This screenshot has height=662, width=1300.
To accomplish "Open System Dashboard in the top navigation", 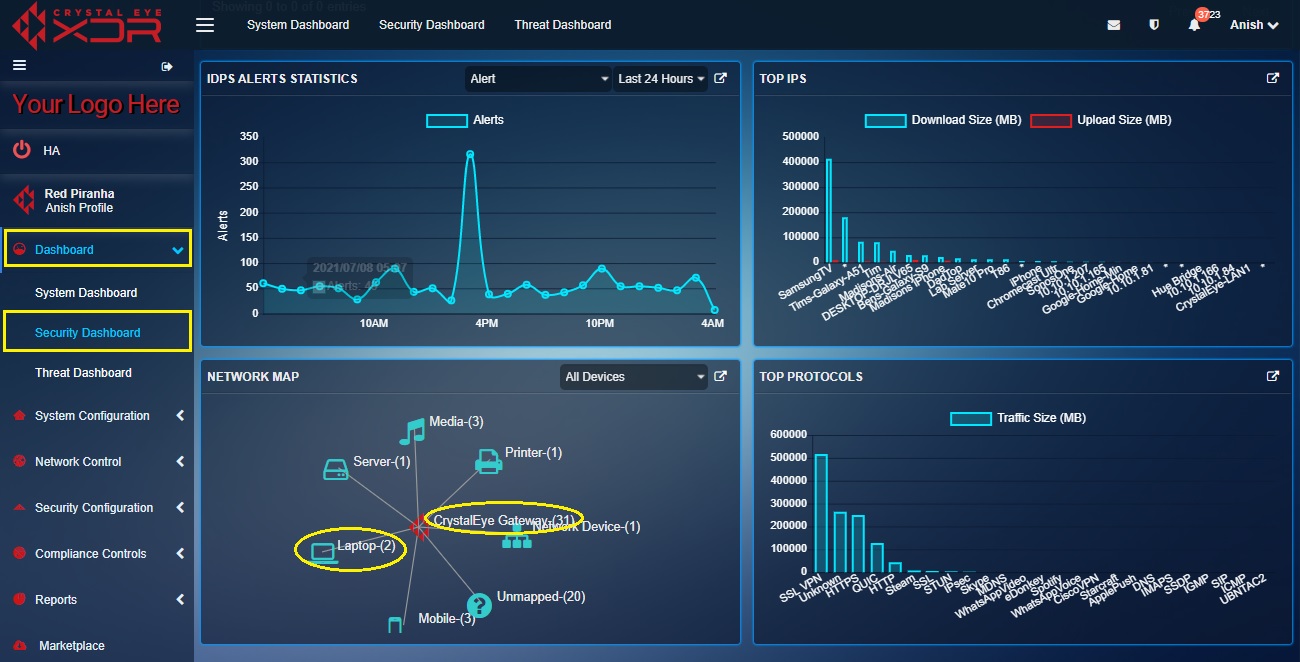I will [298, 25].
